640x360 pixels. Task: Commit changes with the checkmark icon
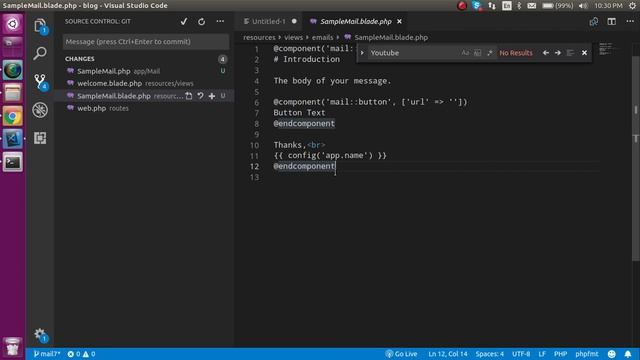click(x=184, y=22)
